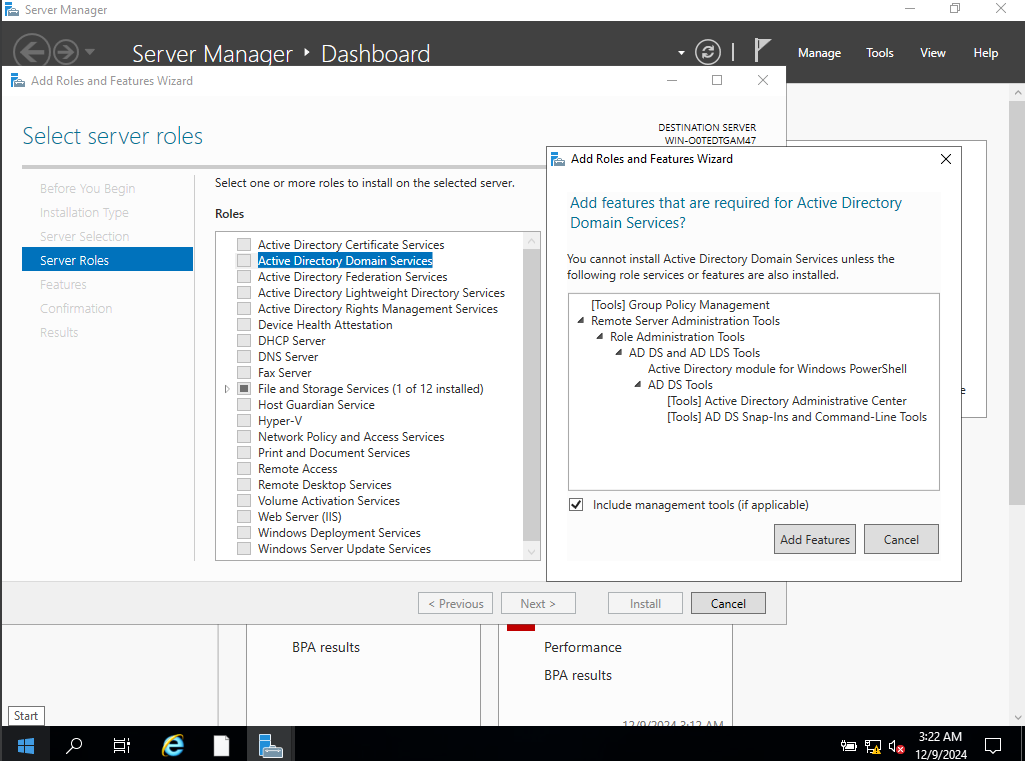1025x761 pixels.
Task: Select Active Directory Administrative Center item
Action: 786,401
